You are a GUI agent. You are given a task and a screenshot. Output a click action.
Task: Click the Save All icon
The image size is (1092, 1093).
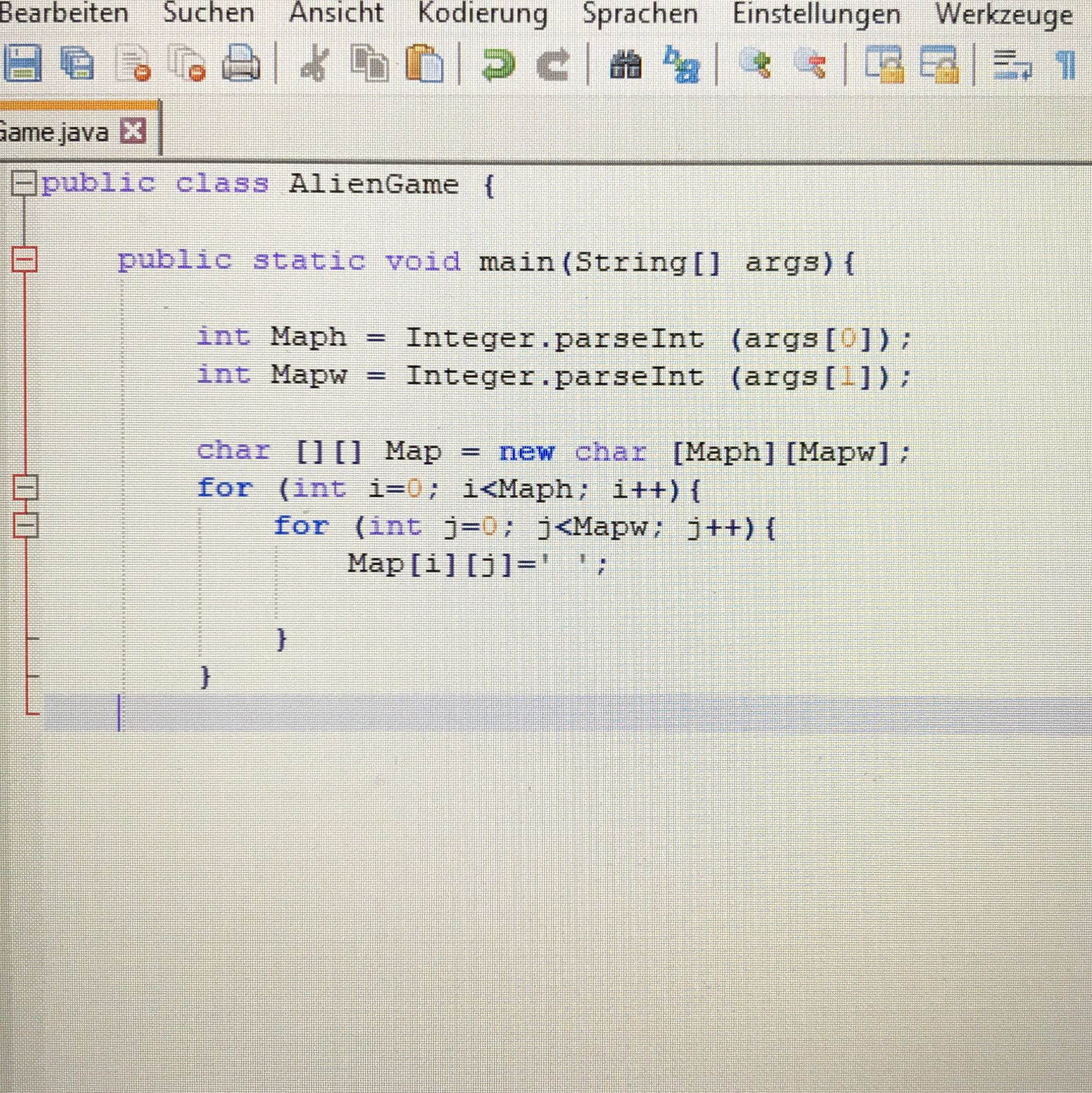77,63
